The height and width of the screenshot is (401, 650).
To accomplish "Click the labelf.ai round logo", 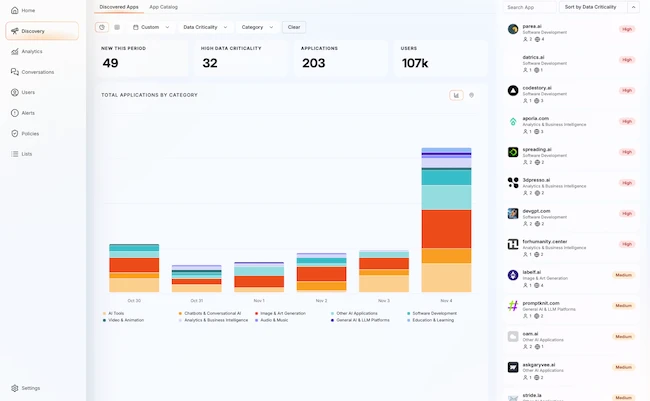I will tap(513, 275).
